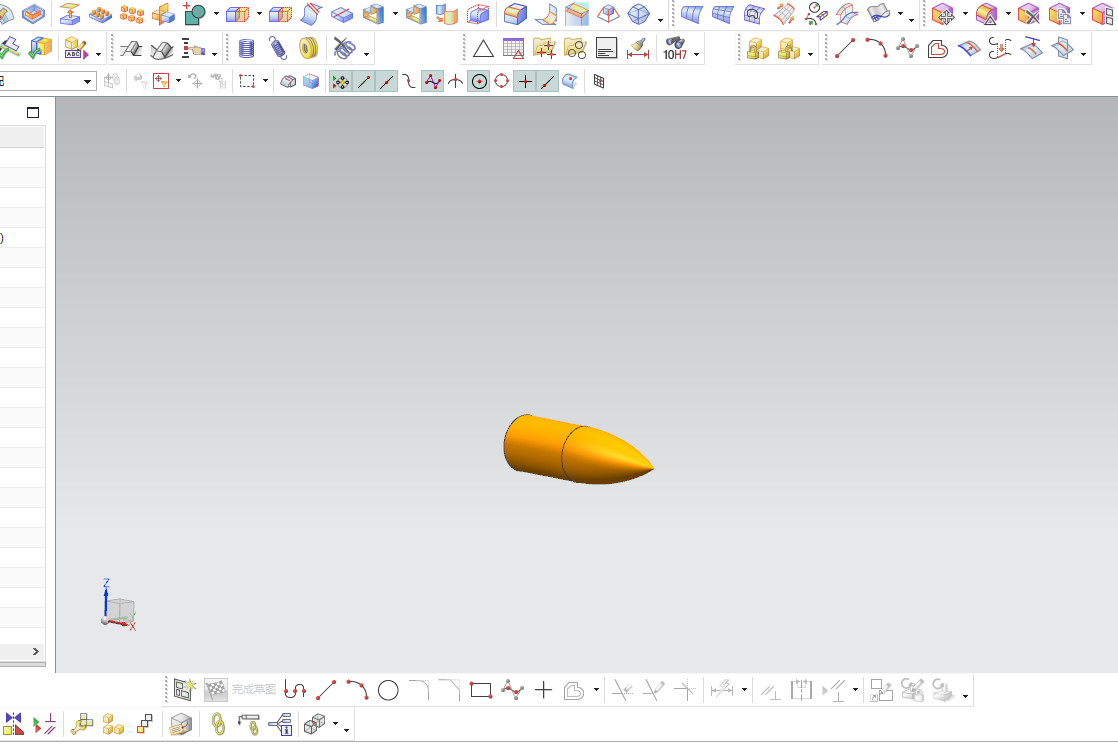This screenshot has height=744, width=1118.
Task: Click the navigator right scroll arrow
Action: (x=36, y=651)
